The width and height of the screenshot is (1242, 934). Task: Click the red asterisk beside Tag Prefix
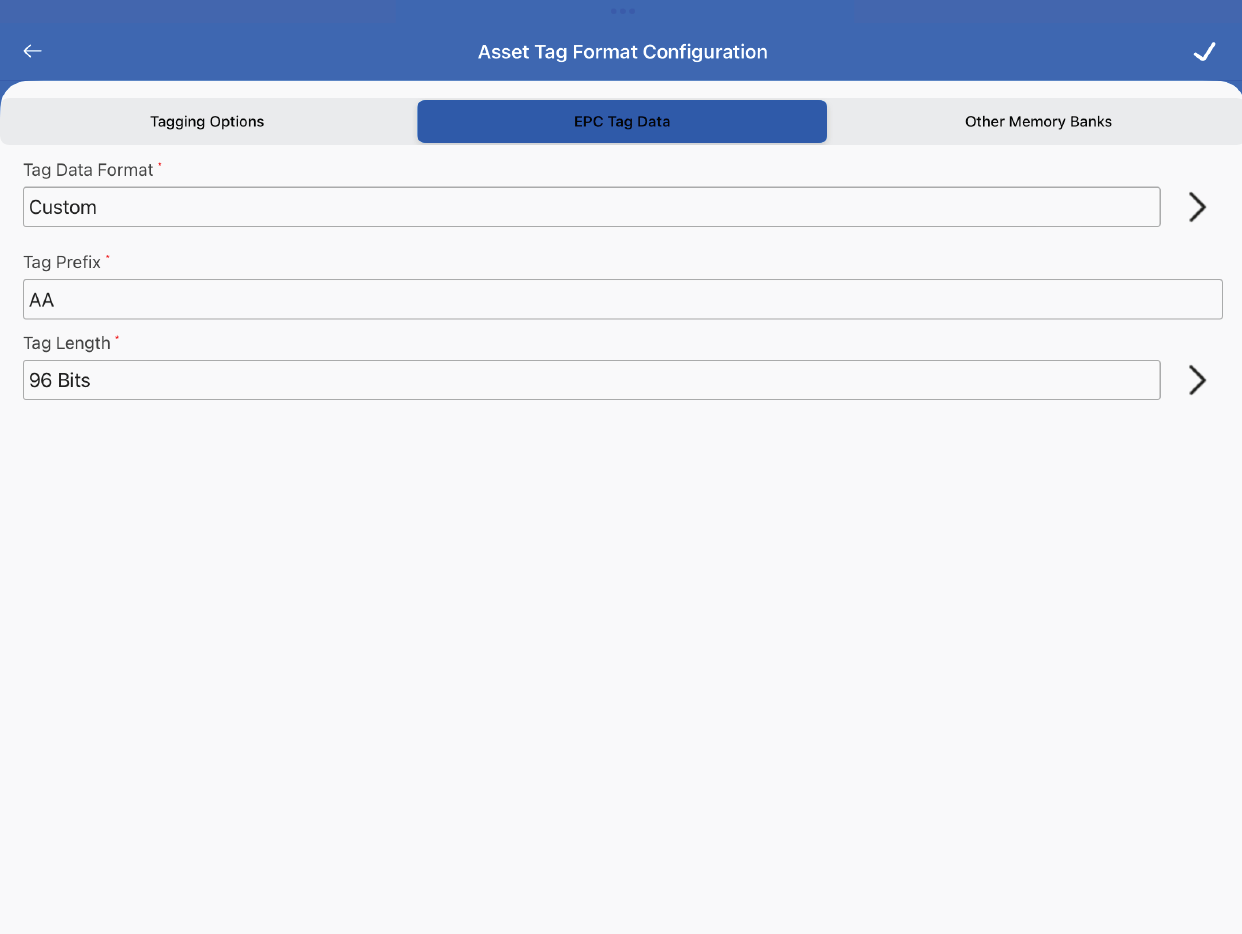[108, 257]
